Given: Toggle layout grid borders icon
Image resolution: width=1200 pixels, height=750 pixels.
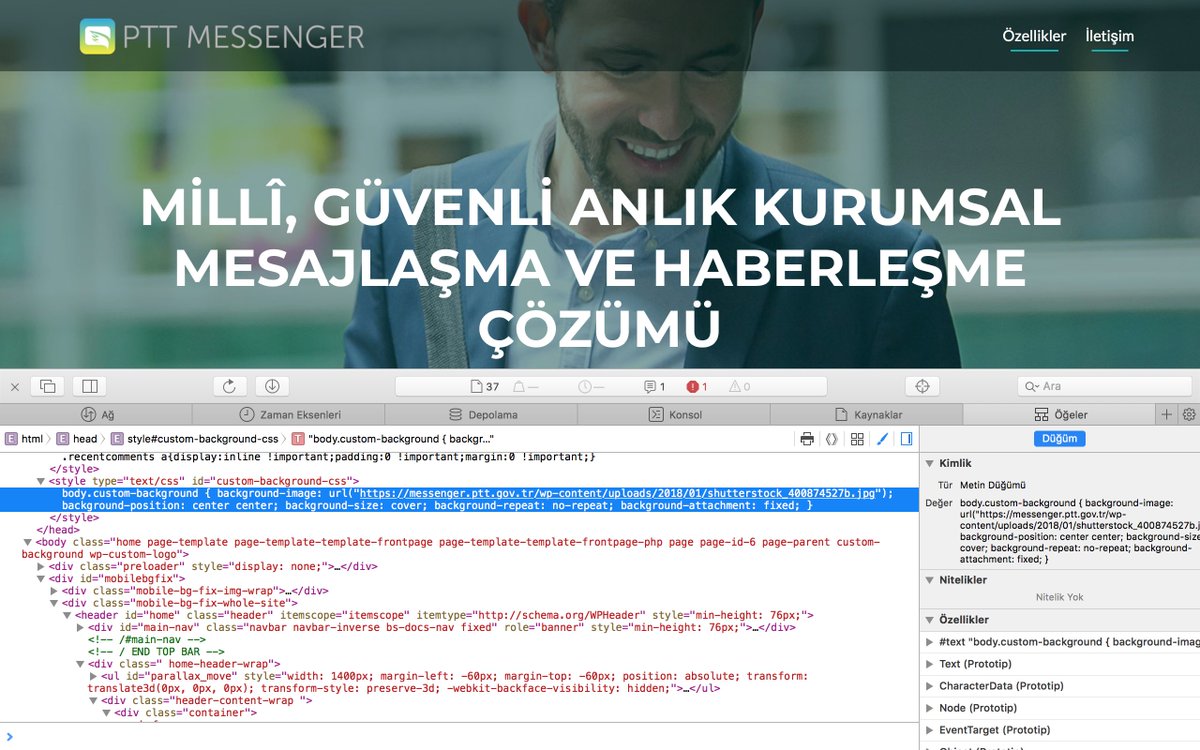Looking at the screenshot, I should pyautogui.click(x=857, y=439).
